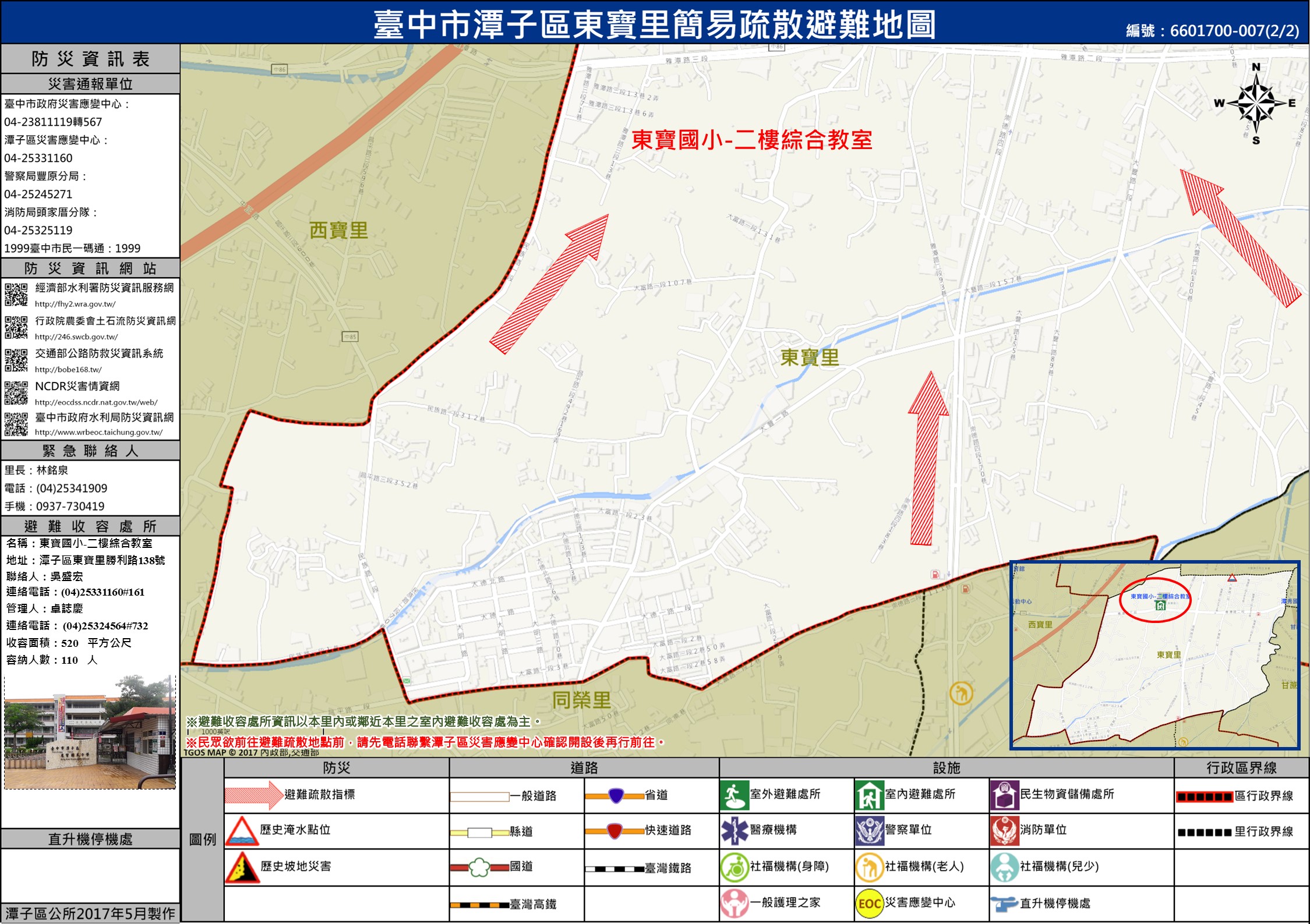Click the QR code beside NCDR災害情資網
This screenshot has height=924, width=1310.
click(x=16, y=393)
